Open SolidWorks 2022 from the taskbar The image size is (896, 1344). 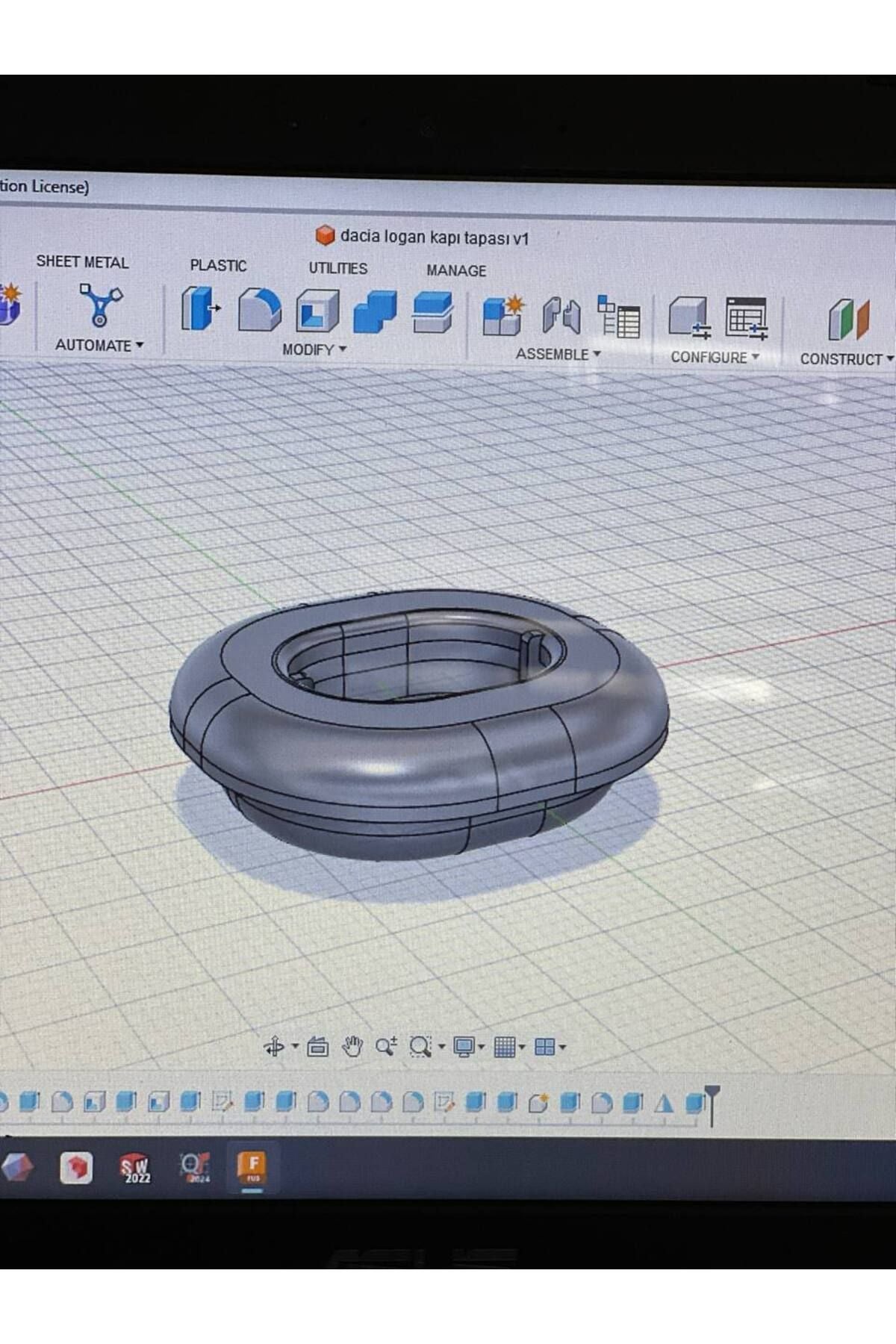click(136, 1169)
